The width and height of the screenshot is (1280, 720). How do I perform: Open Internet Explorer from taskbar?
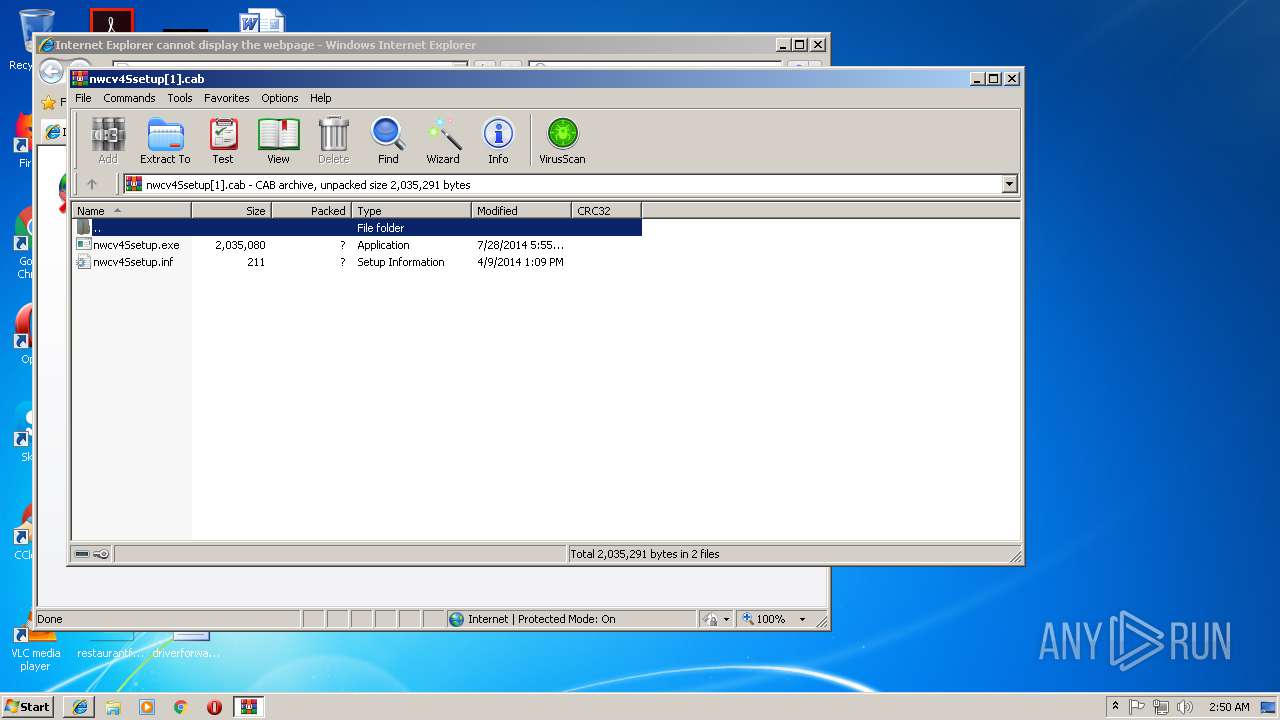(x=80, y=707)
